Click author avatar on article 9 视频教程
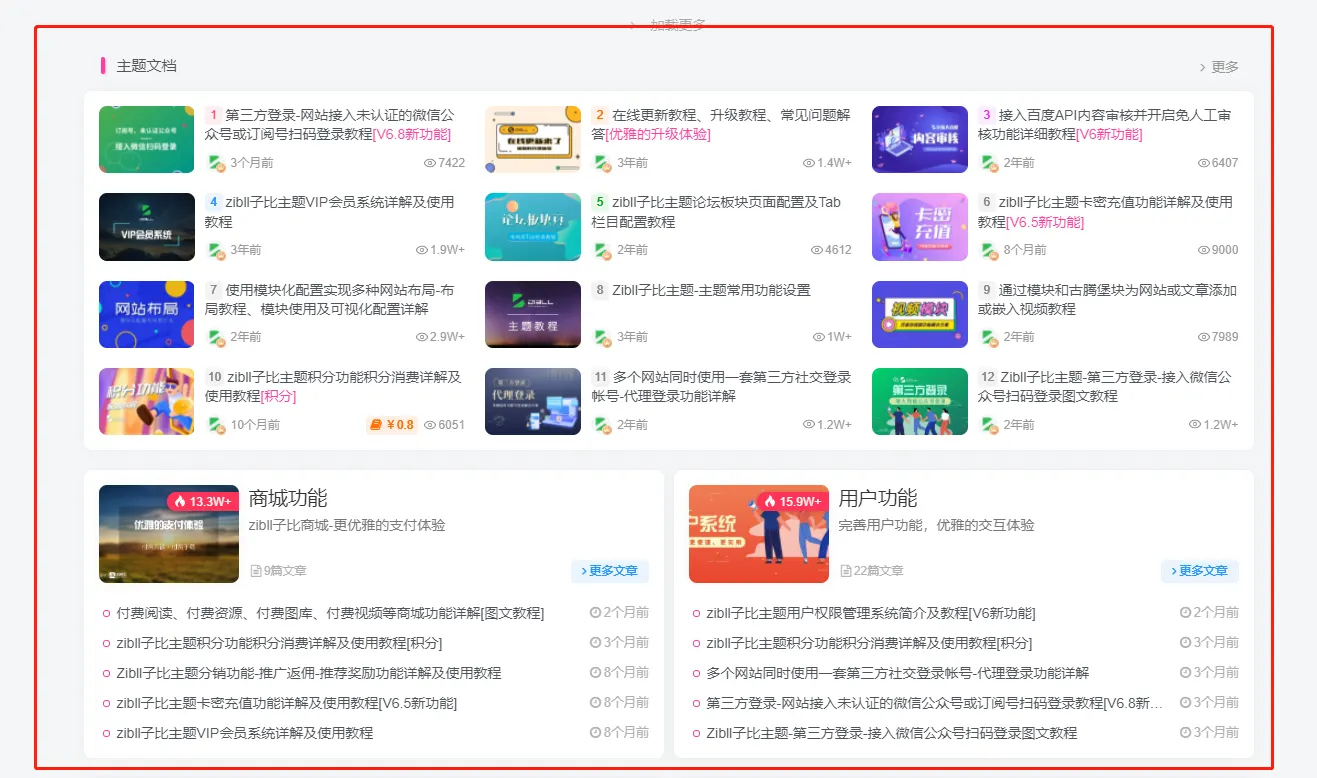1317x778 pixels. (988, 337)
